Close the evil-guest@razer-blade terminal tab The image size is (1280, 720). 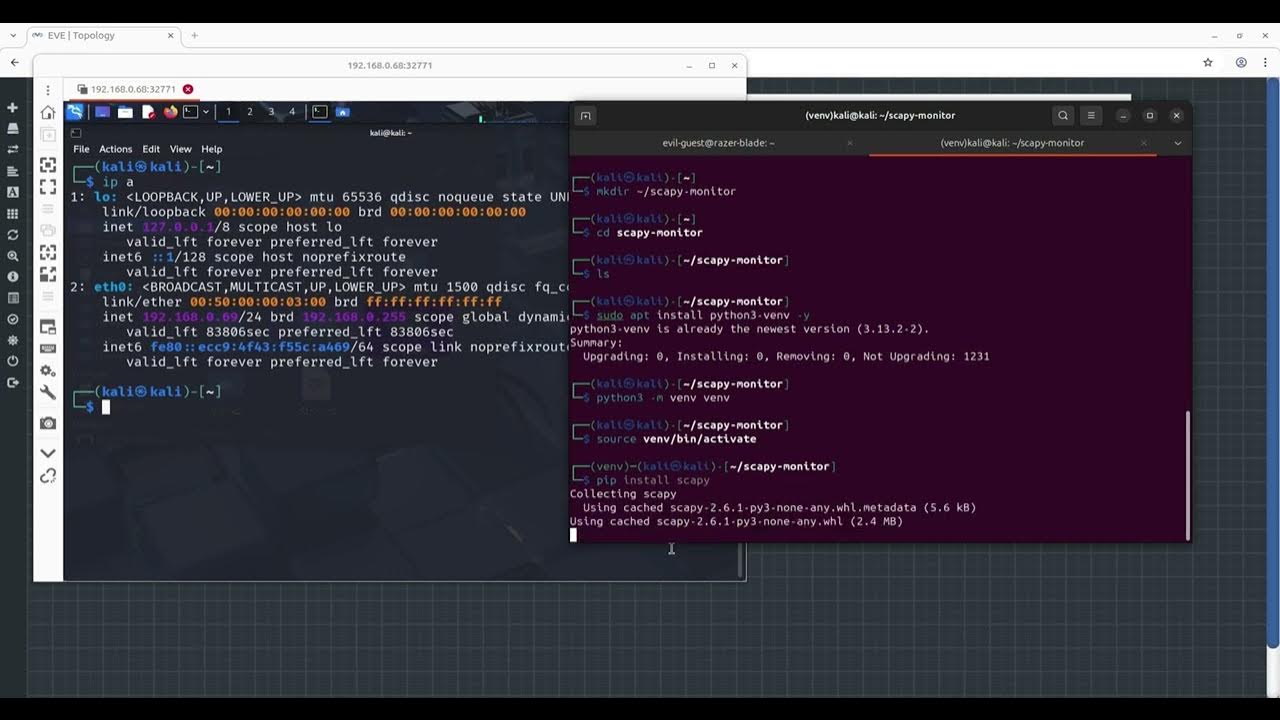pyautogui.click(x=850, y=143)
